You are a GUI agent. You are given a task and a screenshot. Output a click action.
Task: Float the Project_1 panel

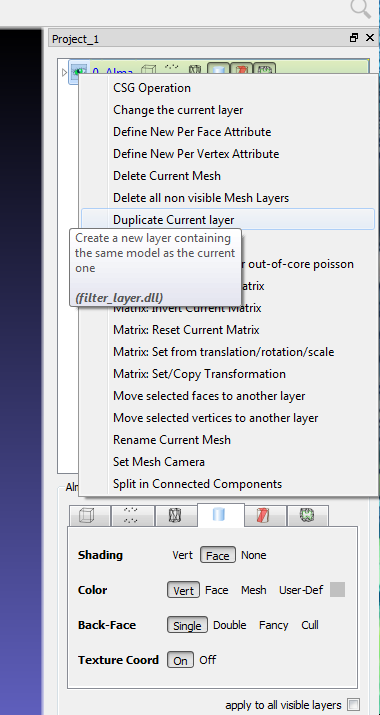pos(354,38)
